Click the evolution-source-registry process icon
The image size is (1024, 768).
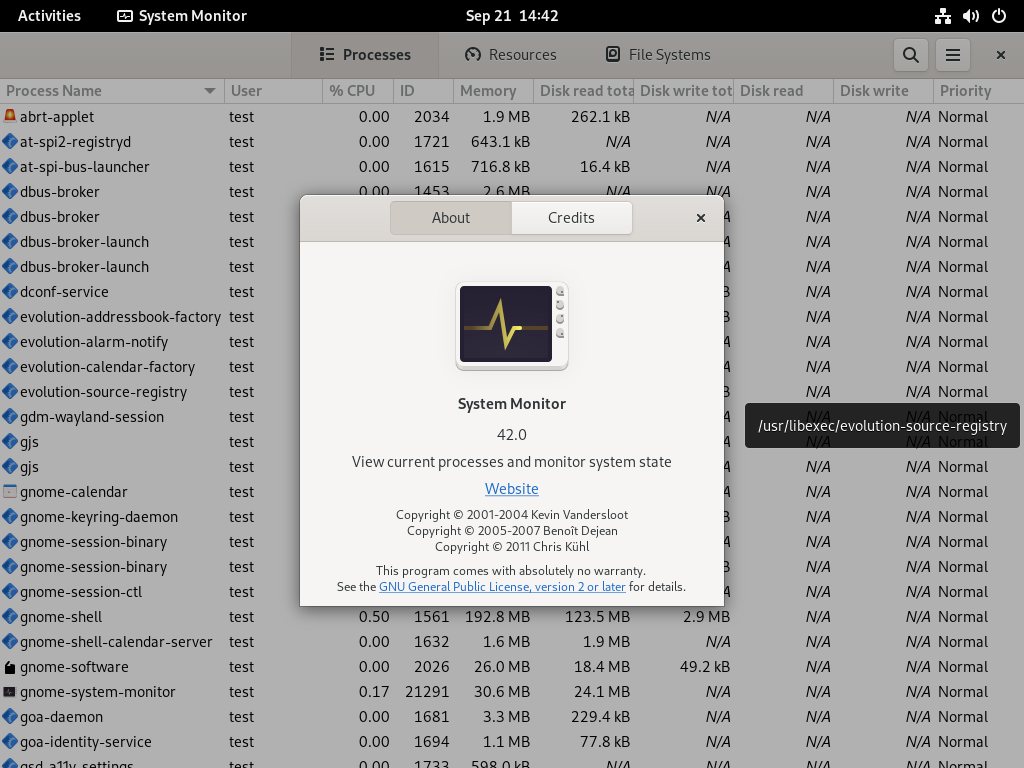10,391
